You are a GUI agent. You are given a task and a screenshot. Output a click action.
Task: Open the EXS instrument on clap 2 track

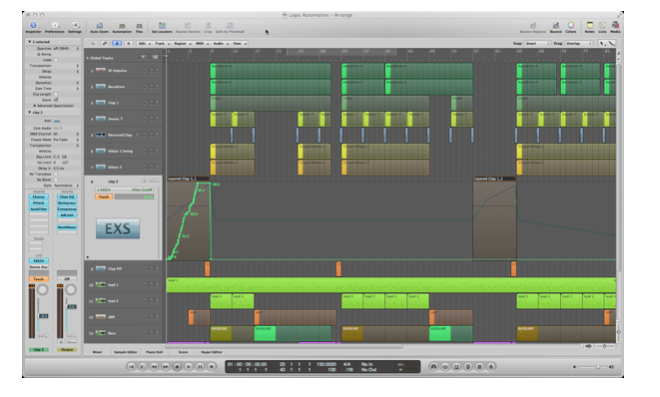tap(118, 229)
